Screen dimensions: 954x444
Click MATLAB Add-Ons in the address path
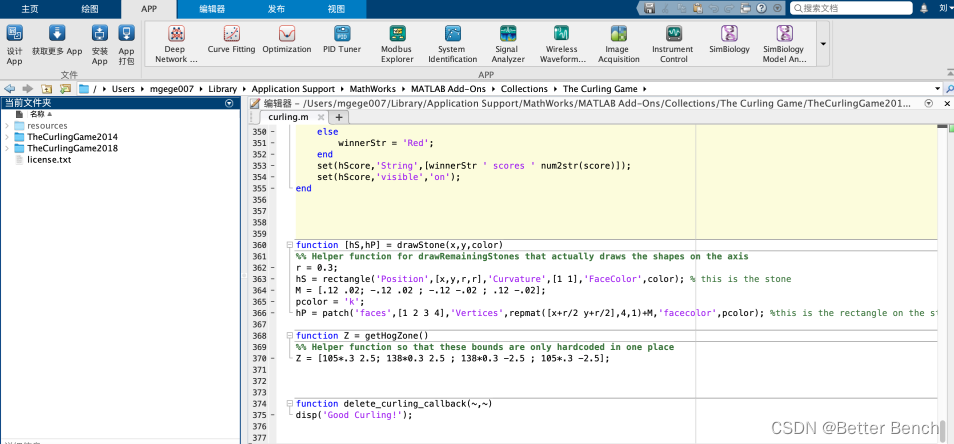(x=448, y=89)
